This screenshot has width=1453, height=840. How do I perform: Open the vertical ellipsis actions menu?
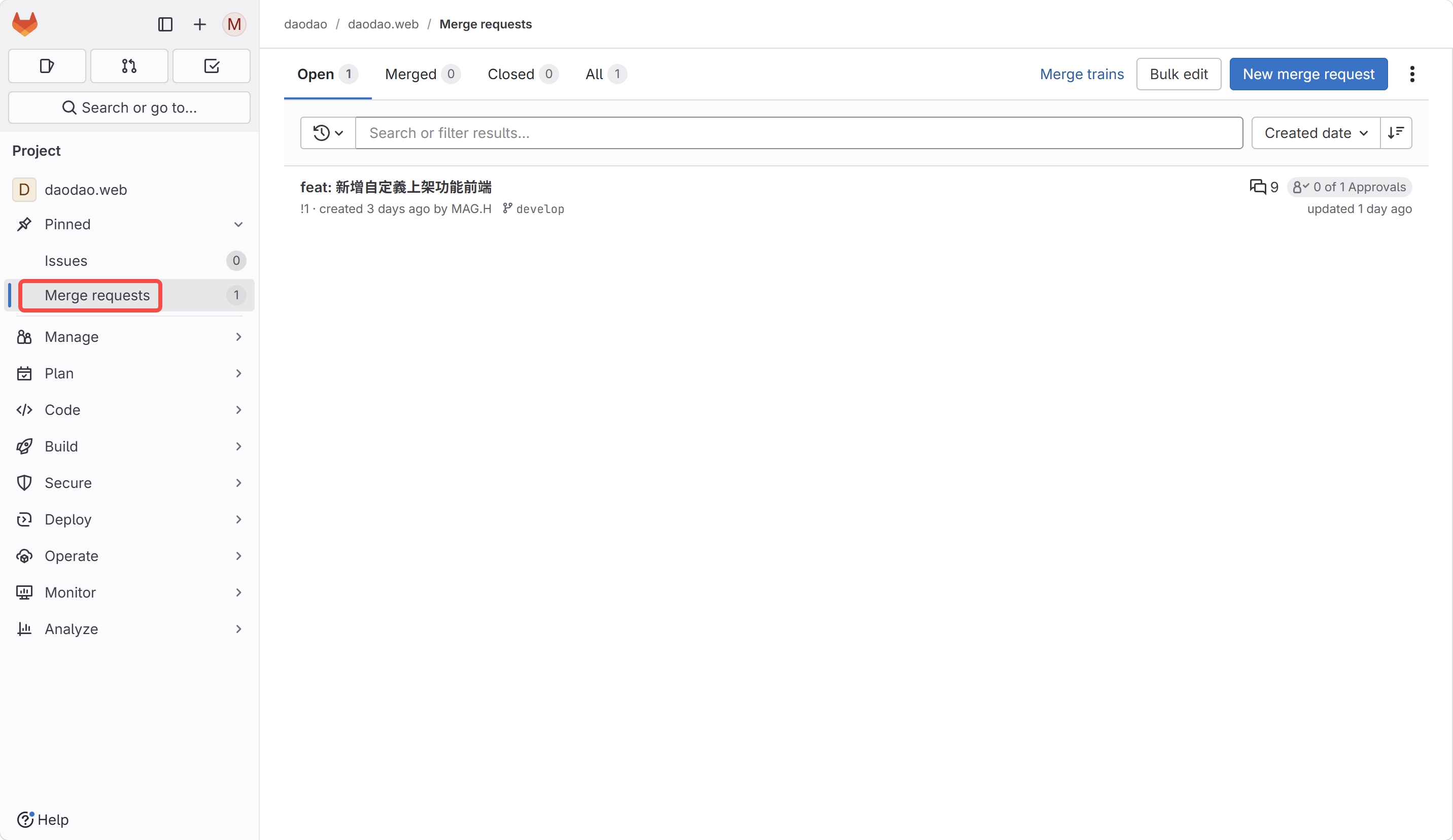[x=1412, y=75]
